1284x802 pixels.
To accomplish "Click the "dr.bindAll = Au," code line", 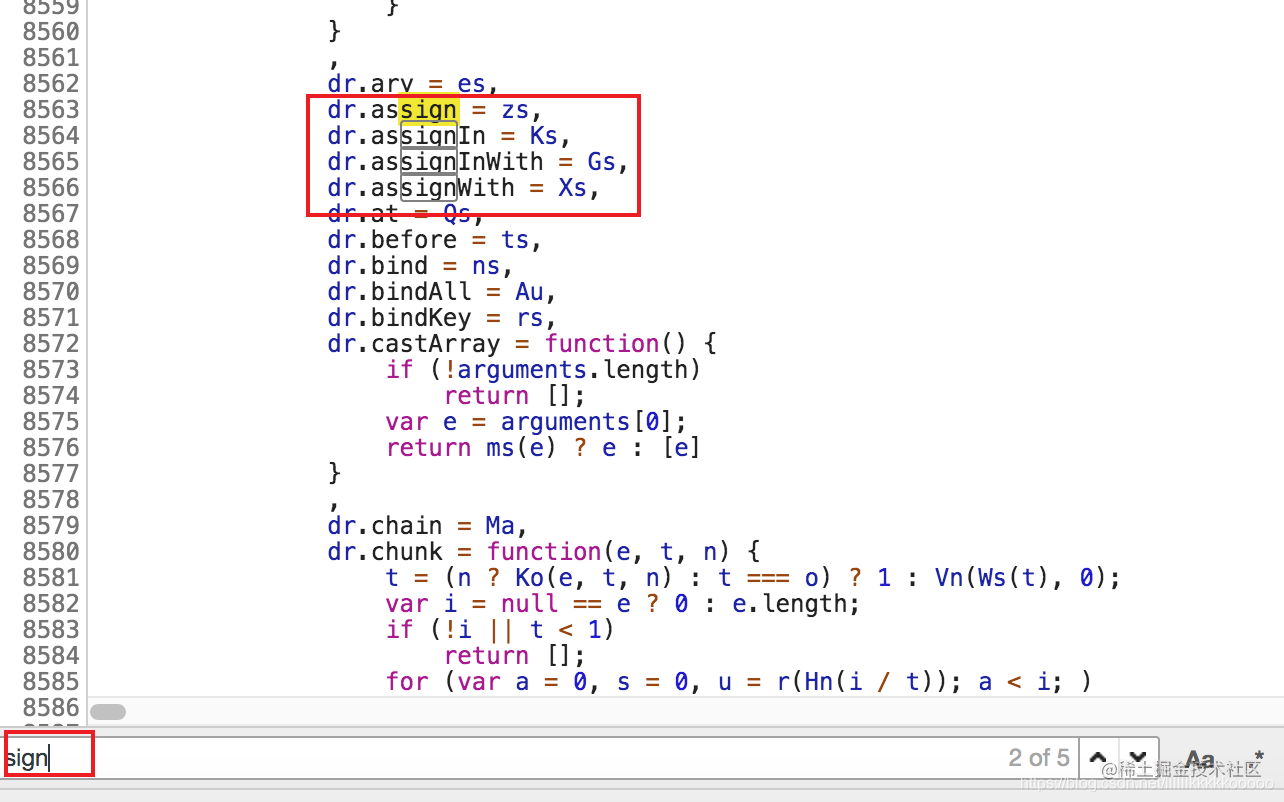I will click(442, 292).
